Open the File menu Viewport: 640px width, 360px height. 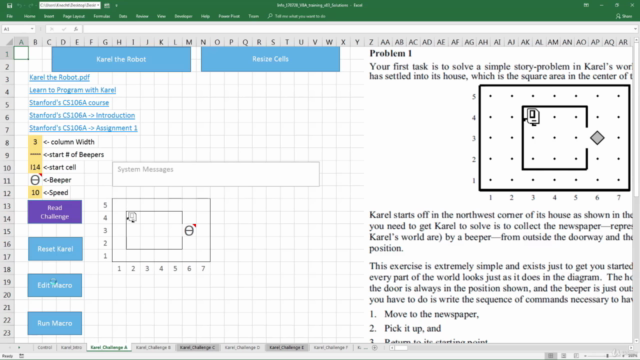coord(10,16)
